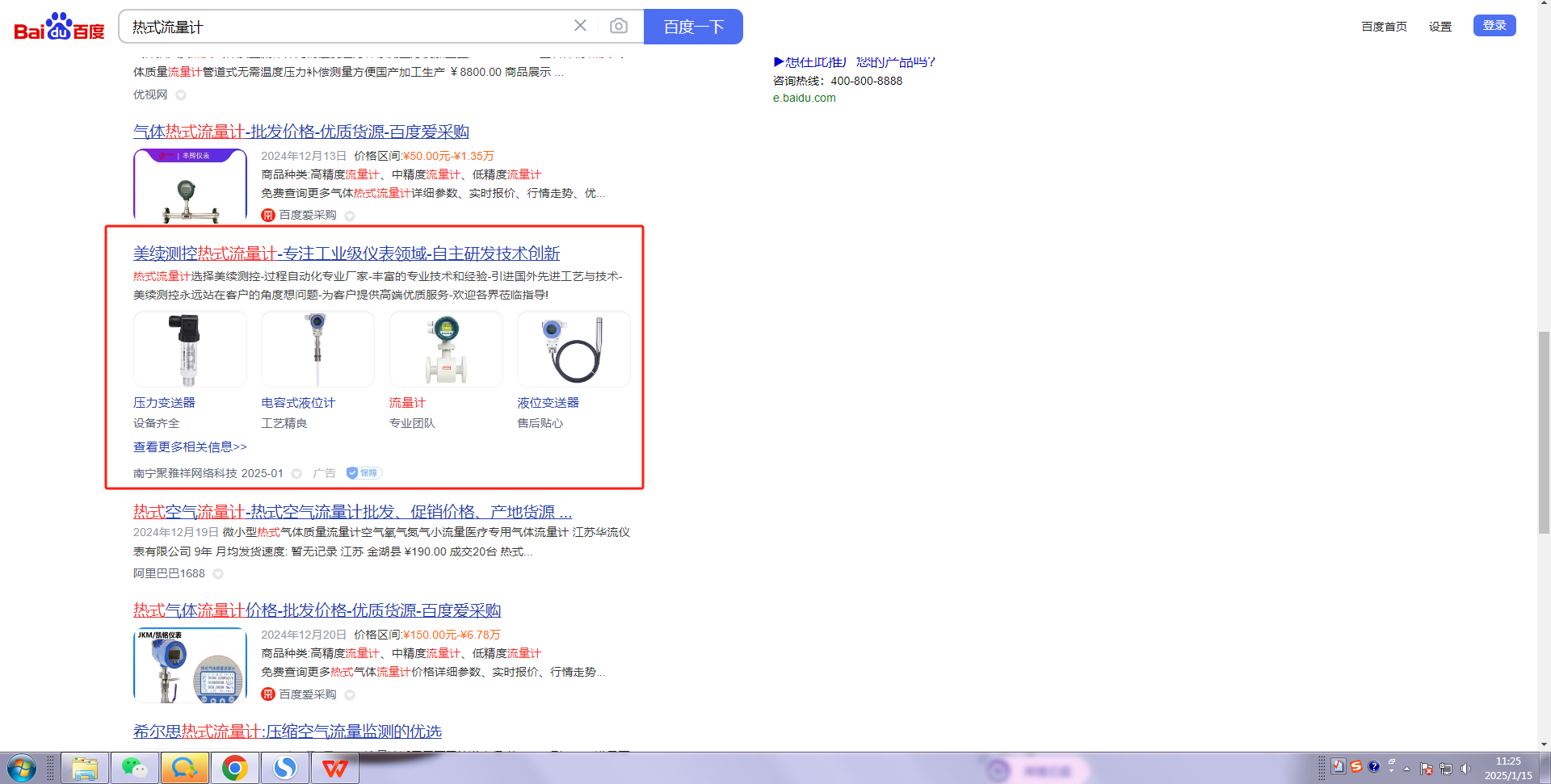Open the 电容式液位计 text link

point(298,403)
